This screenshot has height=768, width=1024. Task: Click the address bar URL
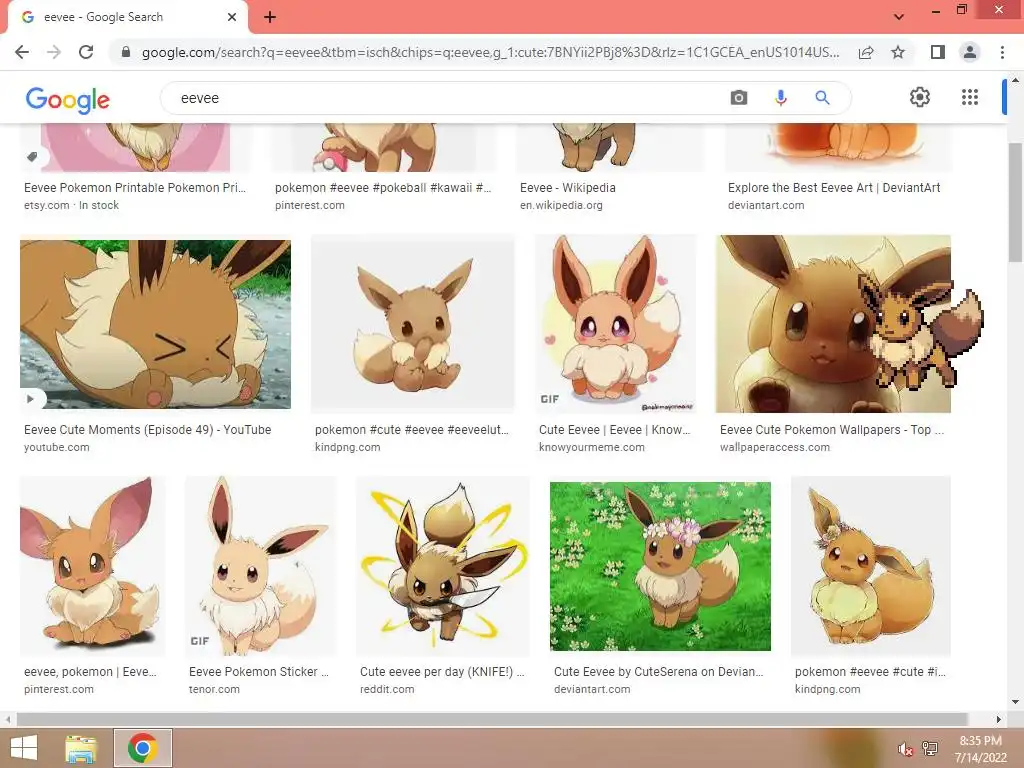pyautogui.click(x=490, y=52)
